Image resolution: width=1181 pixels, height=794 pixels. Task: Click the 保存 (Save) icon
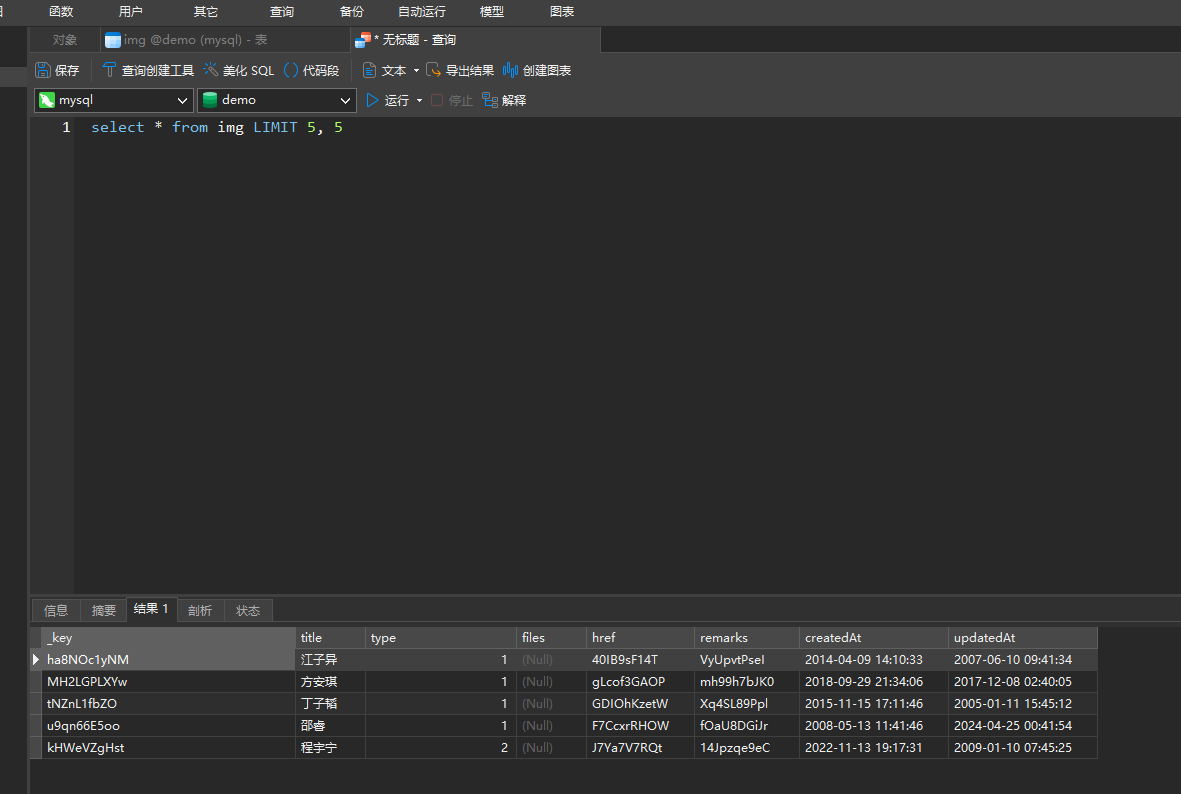[43, 71]
